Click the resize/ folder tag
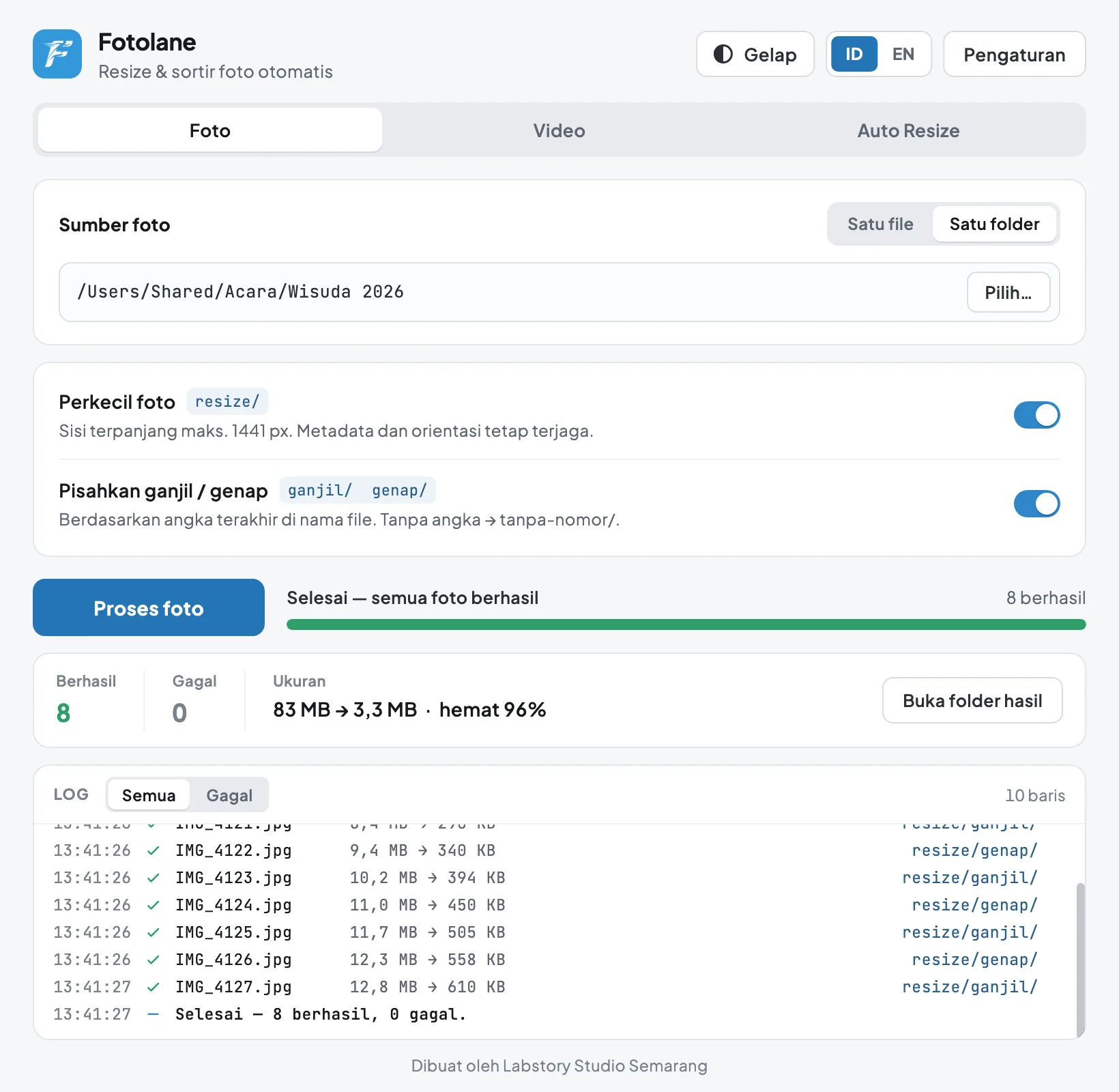This screenshot has height=1092, width=1119. pos(227,401)
